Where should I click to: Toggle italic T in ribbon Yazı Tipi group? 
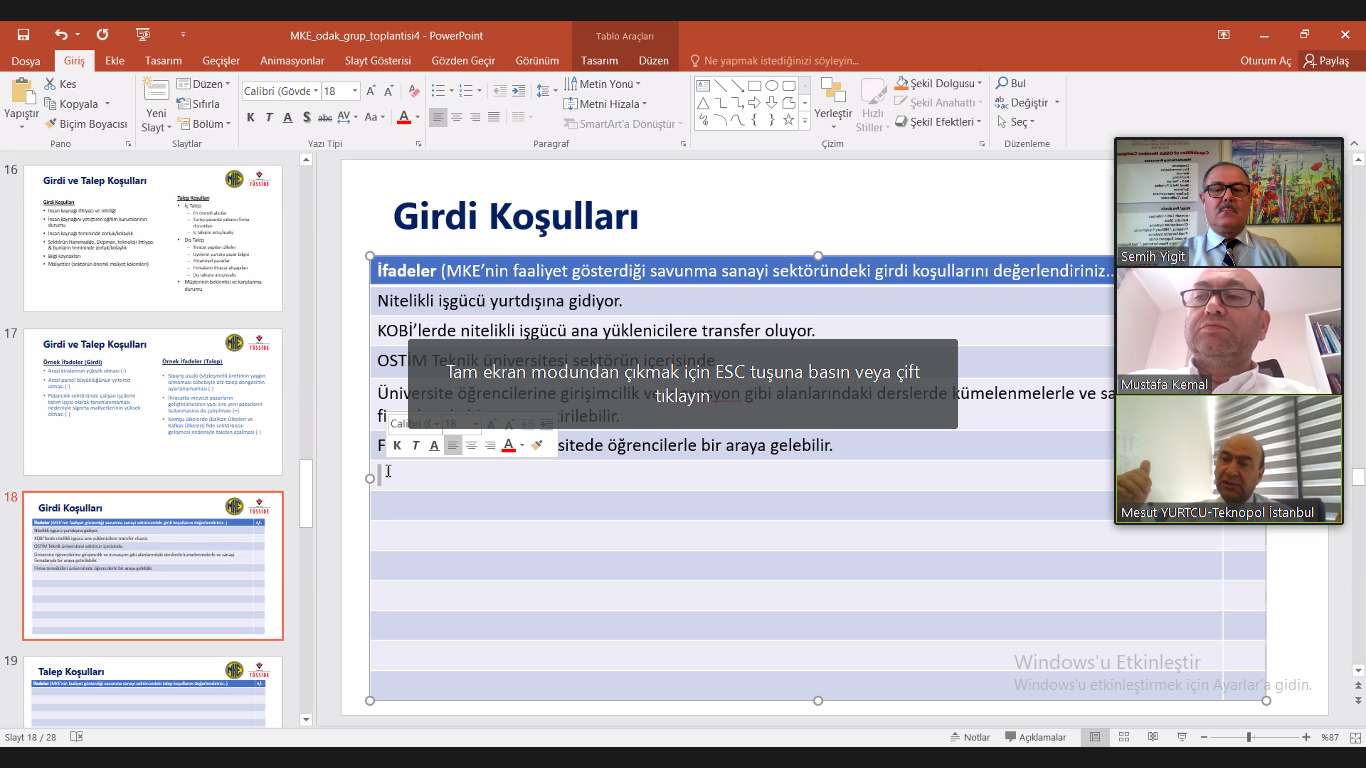tap(269, 118)
